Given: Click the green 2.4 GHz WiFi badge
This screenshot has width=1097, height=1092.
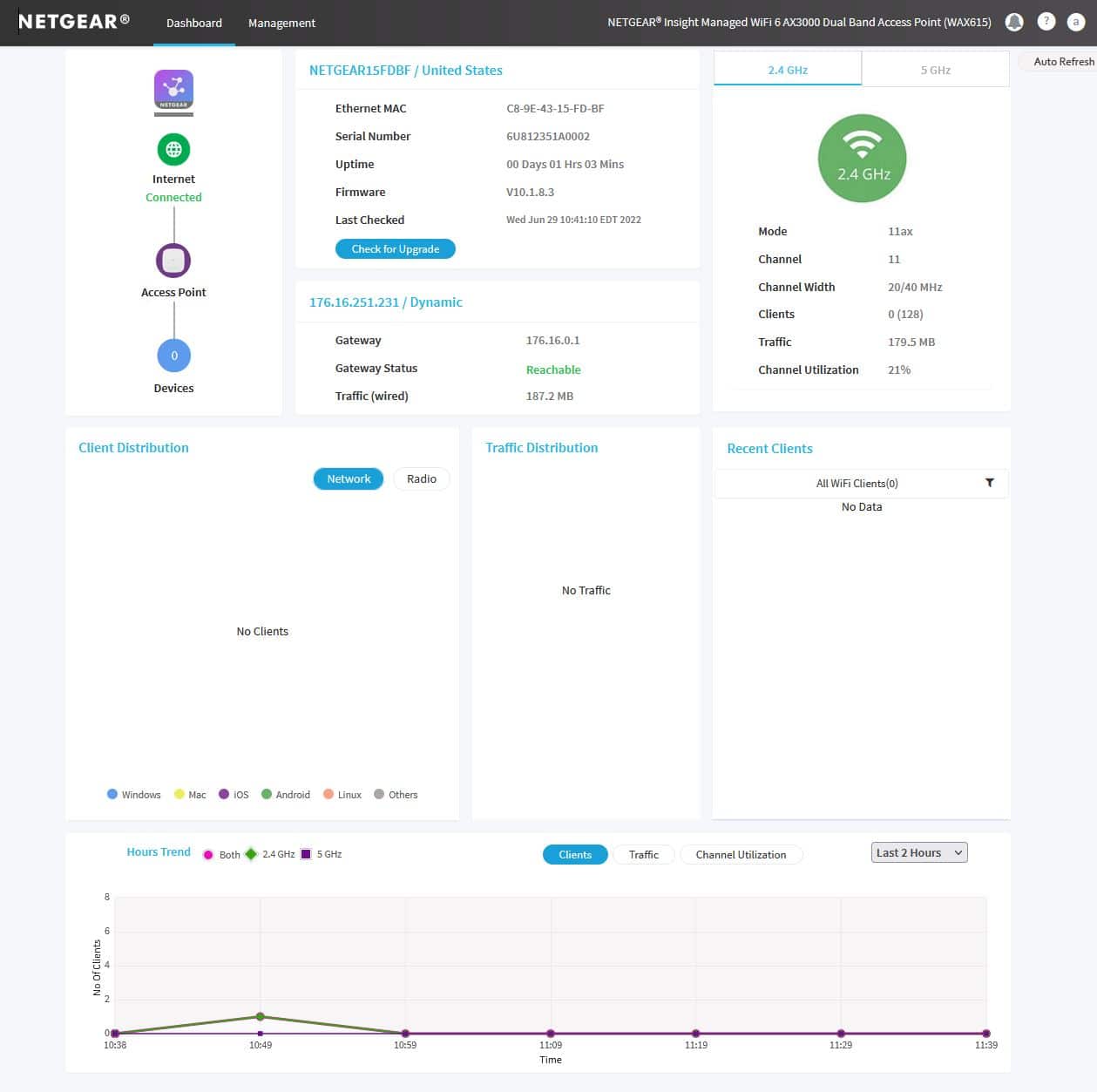Looking at the screenshot, I should (x=862, y=159).
